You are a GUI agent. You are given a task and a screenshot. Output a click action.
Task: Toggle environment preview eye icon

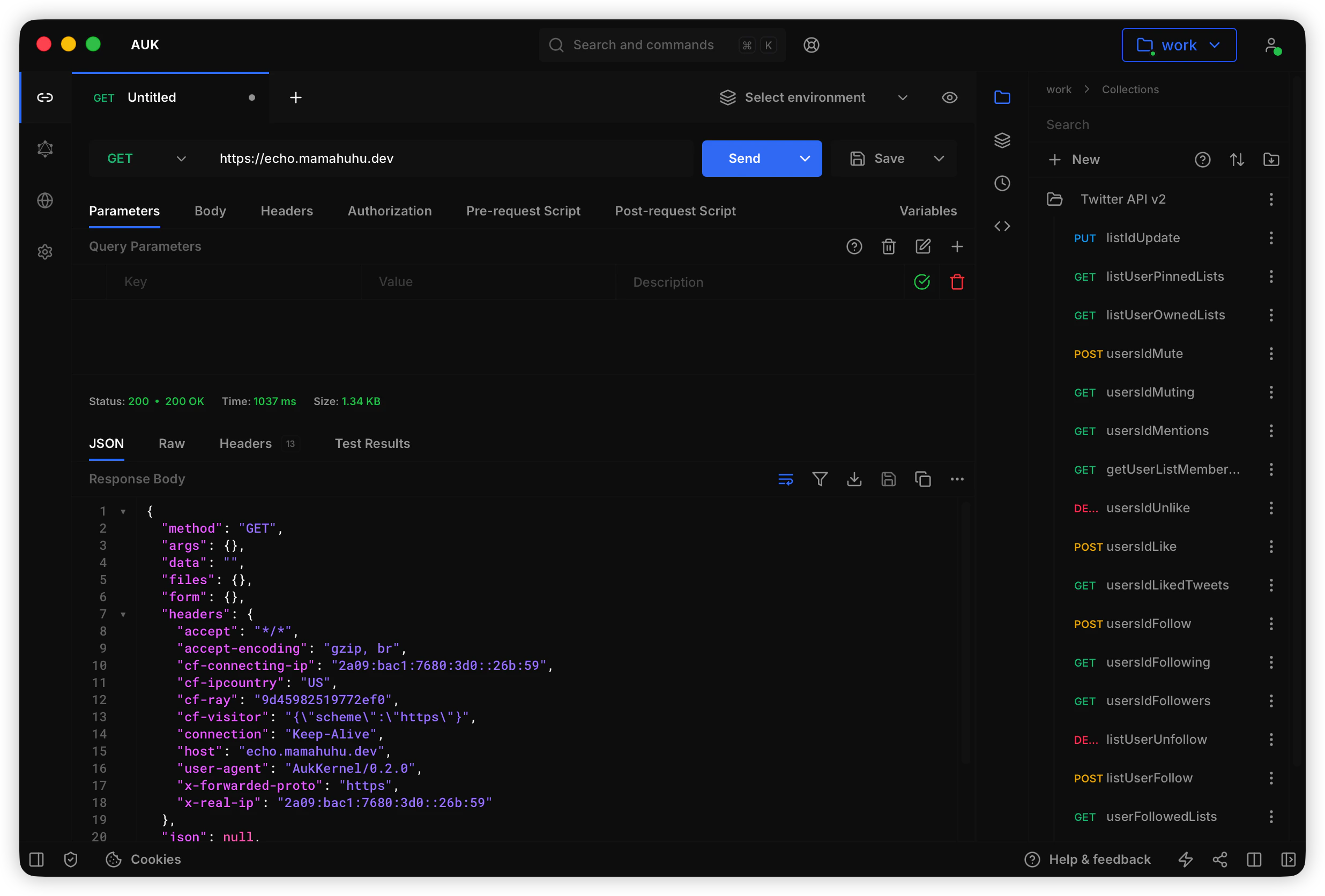point(949,98)
